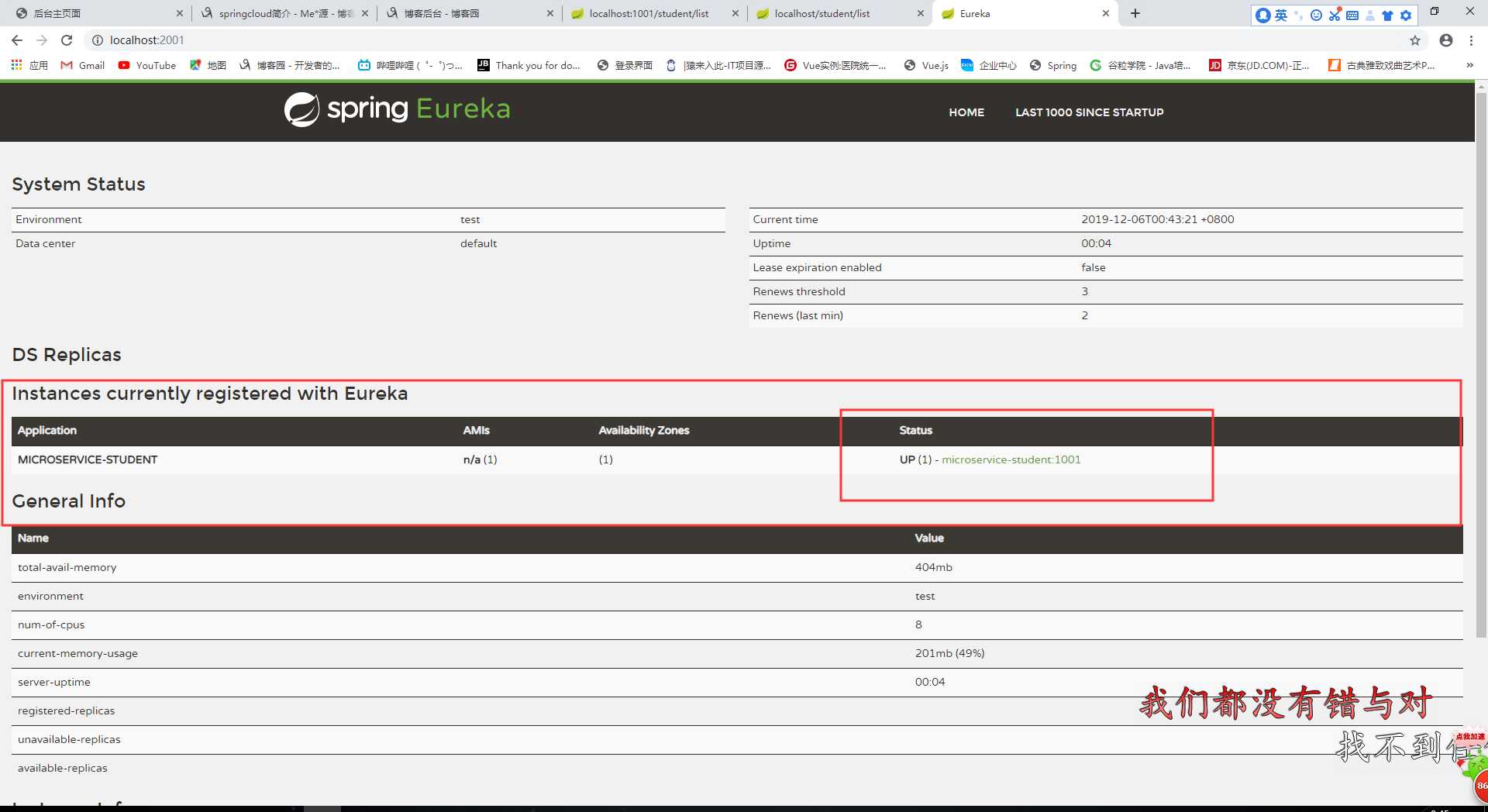Screen dimensions: 1488x812
Task: Open the 京东 JD.COM bookmark
Action: 1259,66
